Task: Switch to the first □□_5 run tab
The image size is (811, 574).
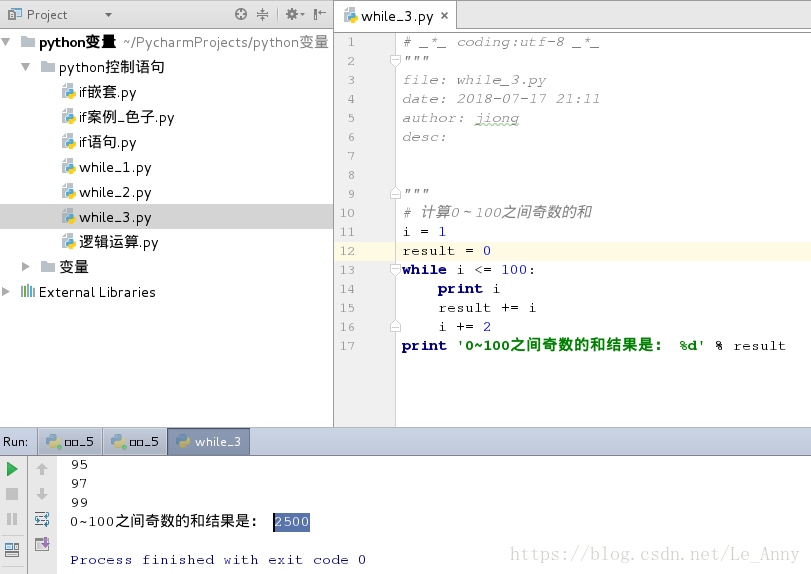Action: click(70, 442)
